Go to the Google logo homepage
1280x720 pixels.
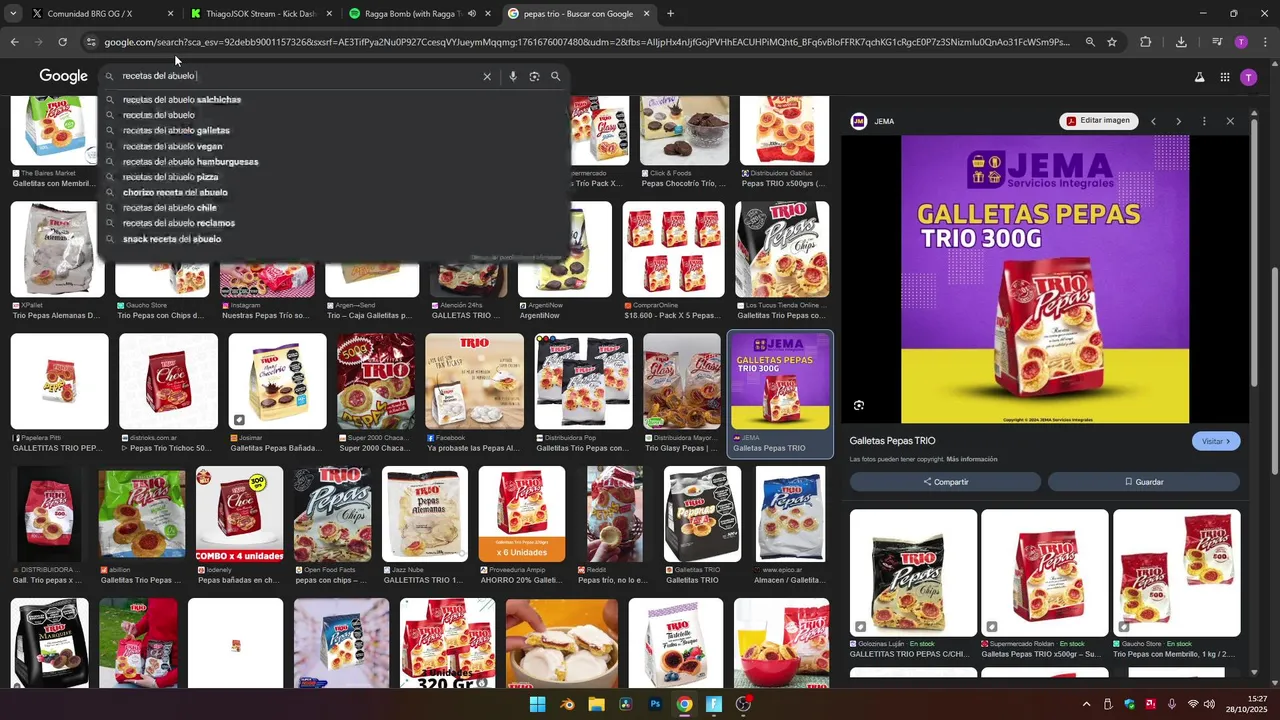point(64,76)
